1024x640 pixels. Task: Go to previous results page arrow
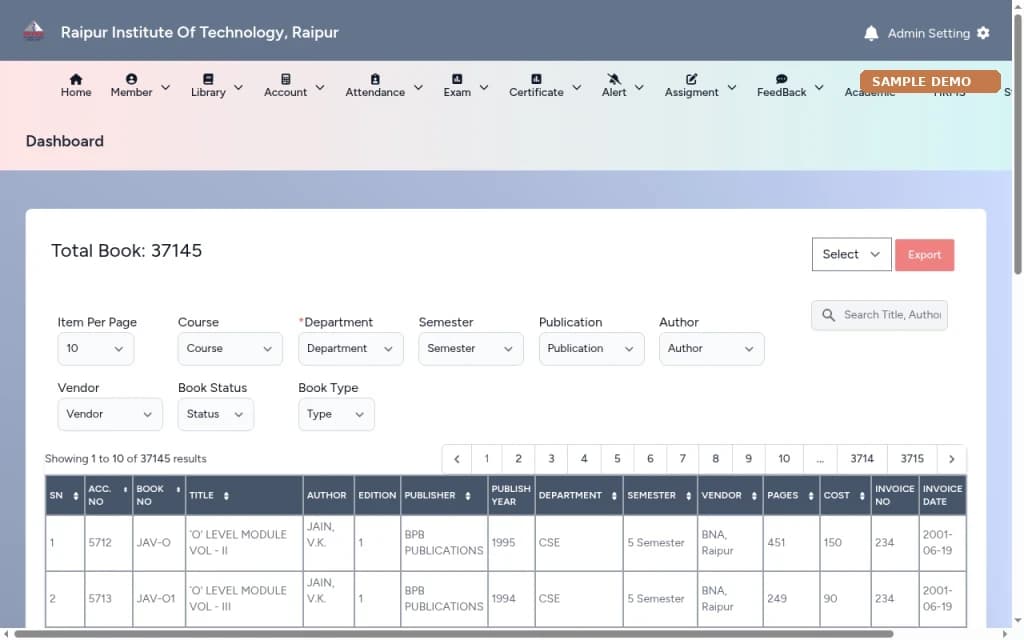pos(456,458)
